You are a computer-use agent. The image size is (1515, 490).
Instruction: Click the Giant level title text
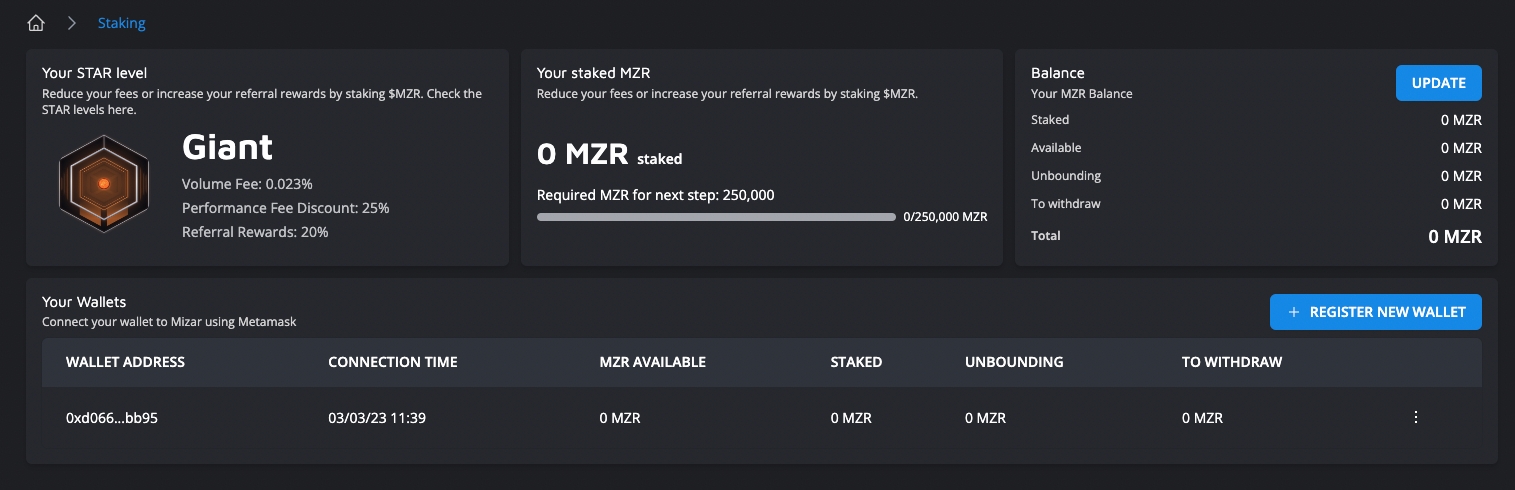(x=227, y=148)
